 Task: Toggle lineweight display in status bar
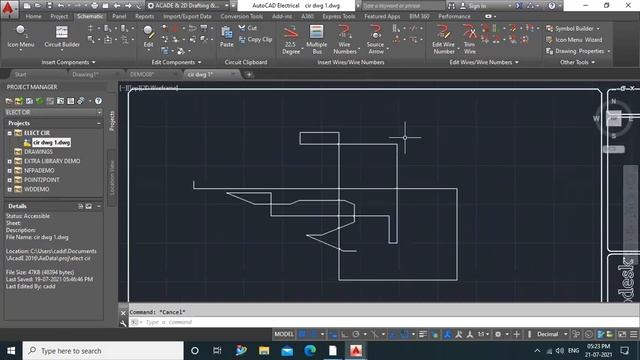pos(423,334)
